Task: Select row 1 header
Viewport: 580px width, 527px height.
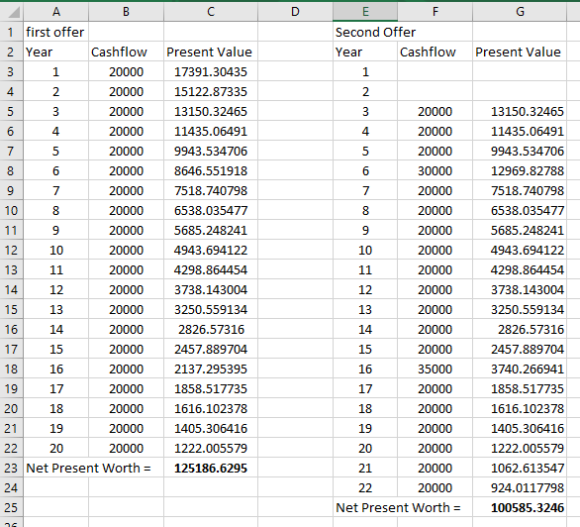Action: (x=11, y=32)
